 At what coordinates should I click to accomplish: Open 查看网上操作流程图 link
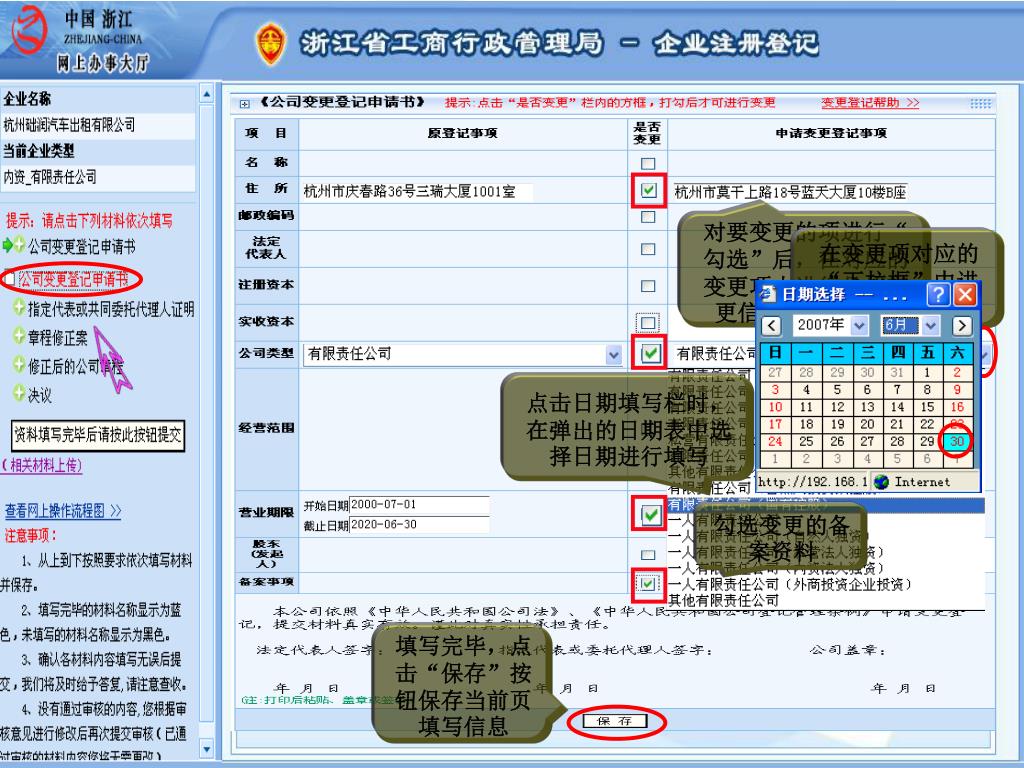tap(63, 511)
